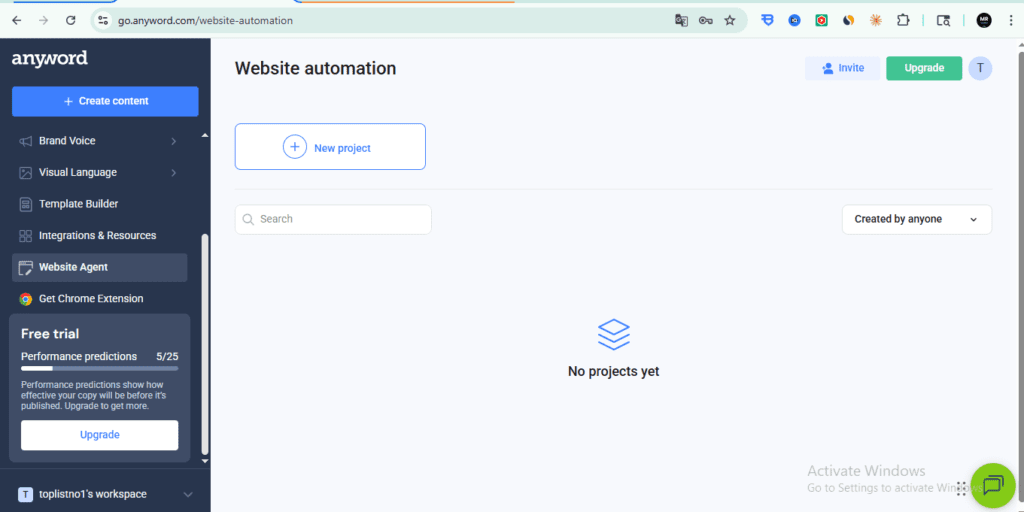Viewport: 1024px width, 512px height.
Task: Click the workspace T avatar icon
Action: click(25, 494)
